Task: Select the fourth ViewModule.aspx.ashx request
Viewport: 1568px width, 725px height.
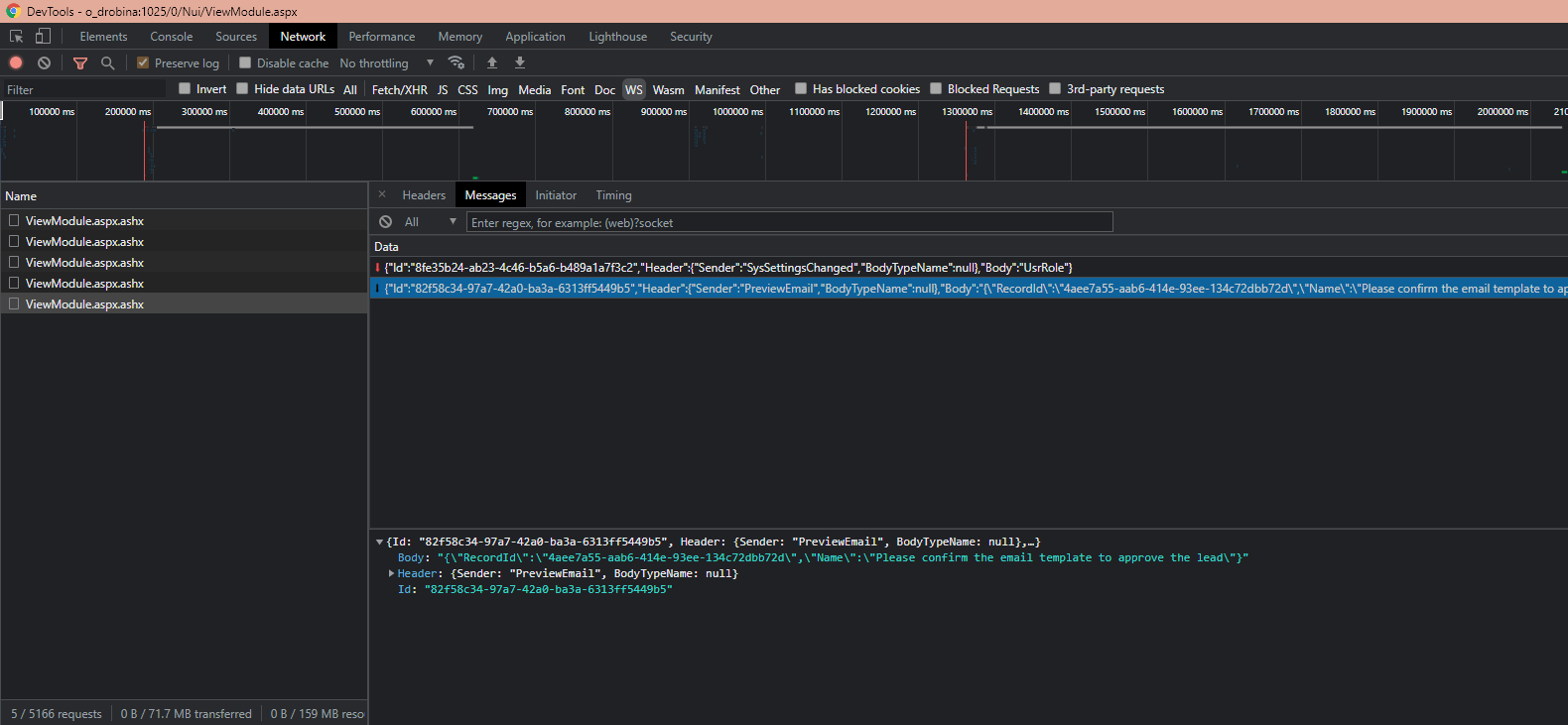Action: coord(184,283)
